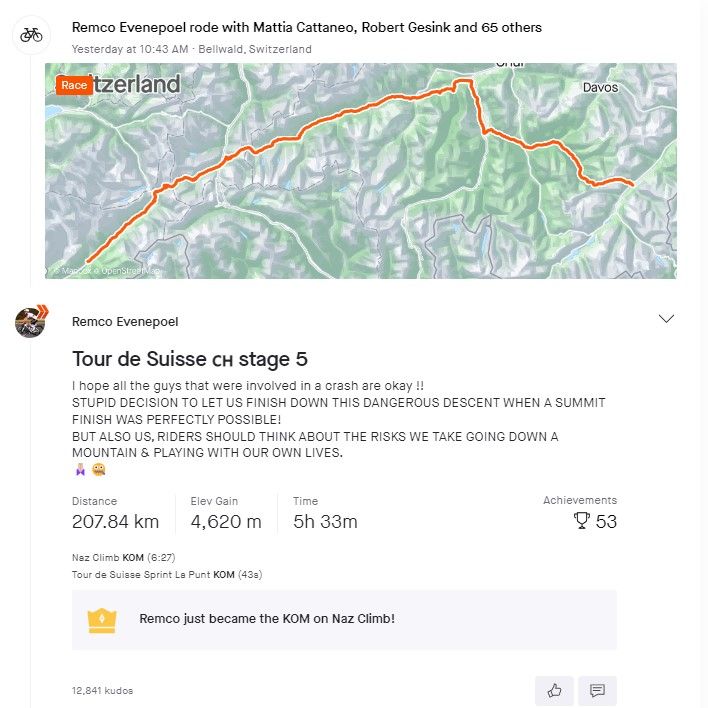
Task: Click the Remco became KOM banner text
Action: coord(267,619)
